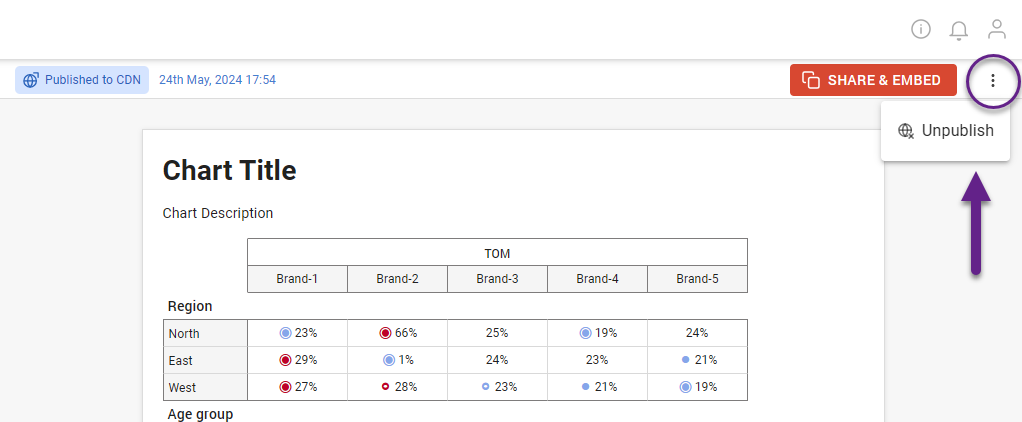Click the Published to CDN badge
The height and width of the screenshot is (422, 1022).
pyautogui.click(x=82, y=80)
